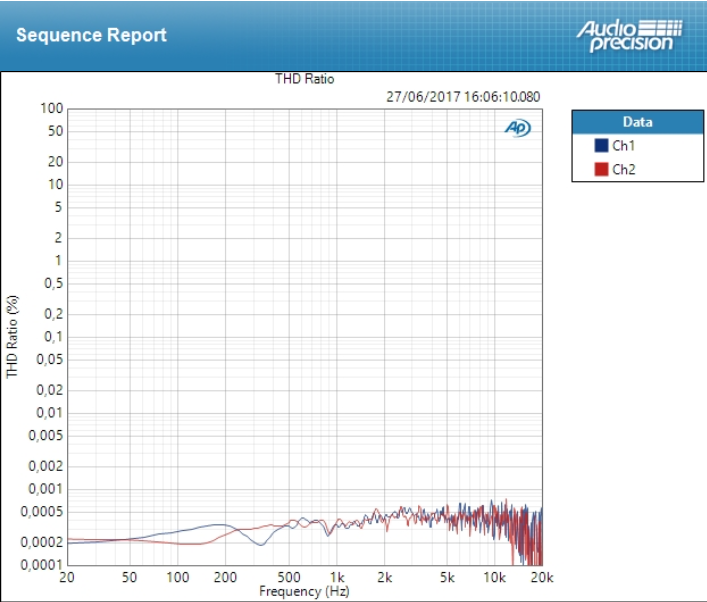The image size is (707, 602).
Task: Click the AP watermark icon inside graph
Action: (517, 128)
